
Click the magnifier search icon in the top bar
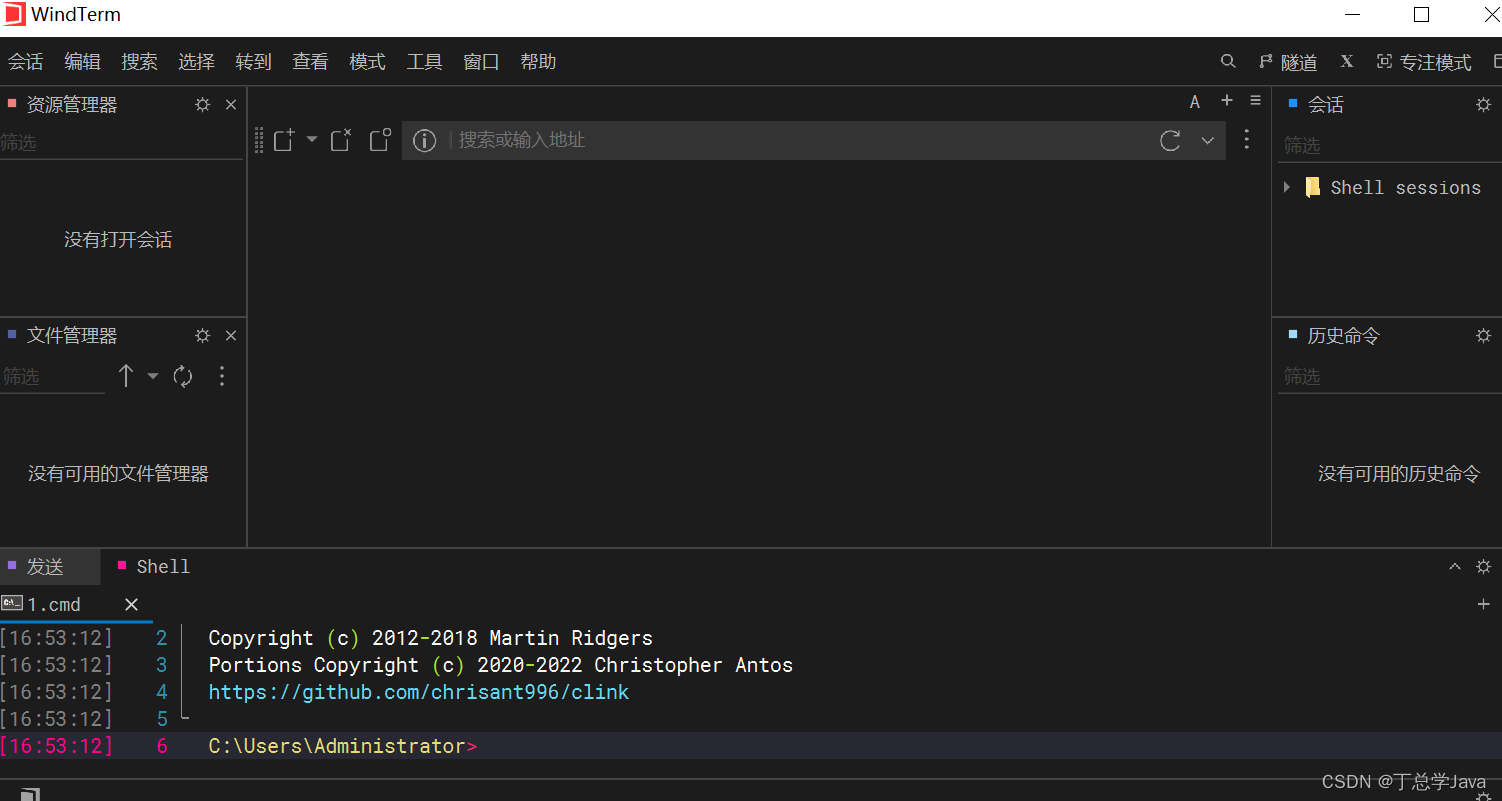[x=1228, y=61]
